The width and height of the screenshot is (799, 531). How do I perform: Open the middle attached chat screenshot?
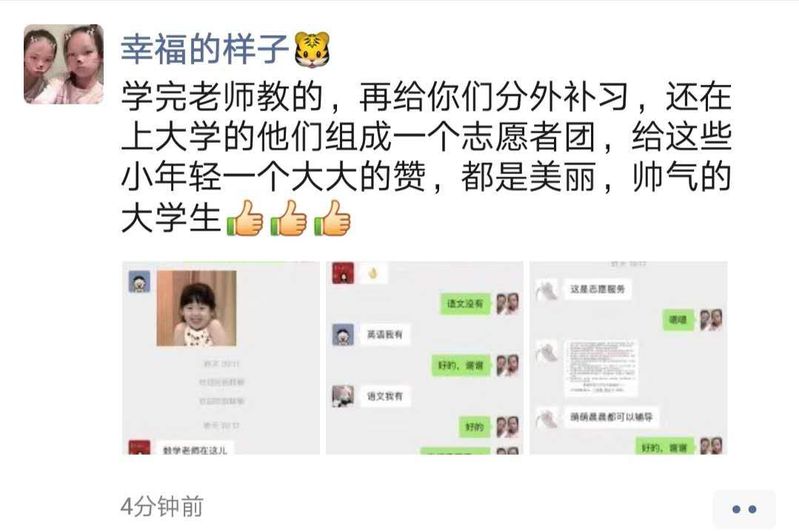424,358
